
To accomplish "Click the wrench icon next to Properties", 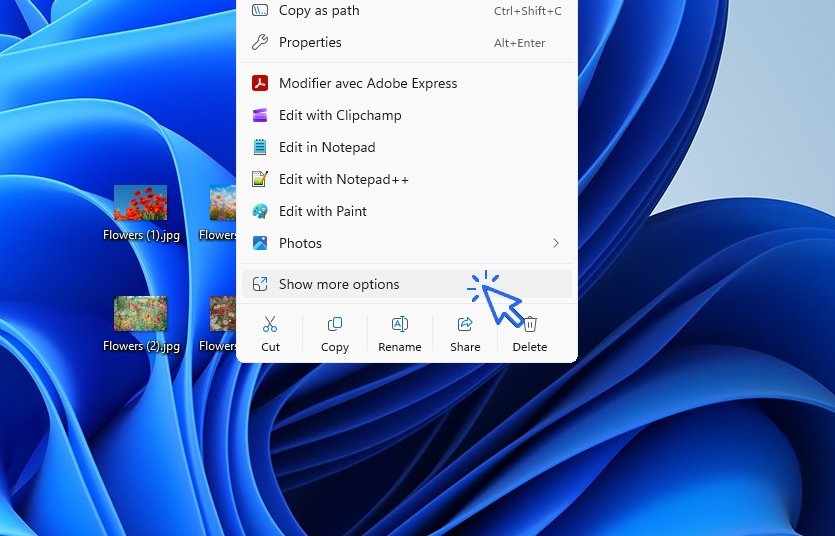I will pyautogui.click(x=260, y=43).
